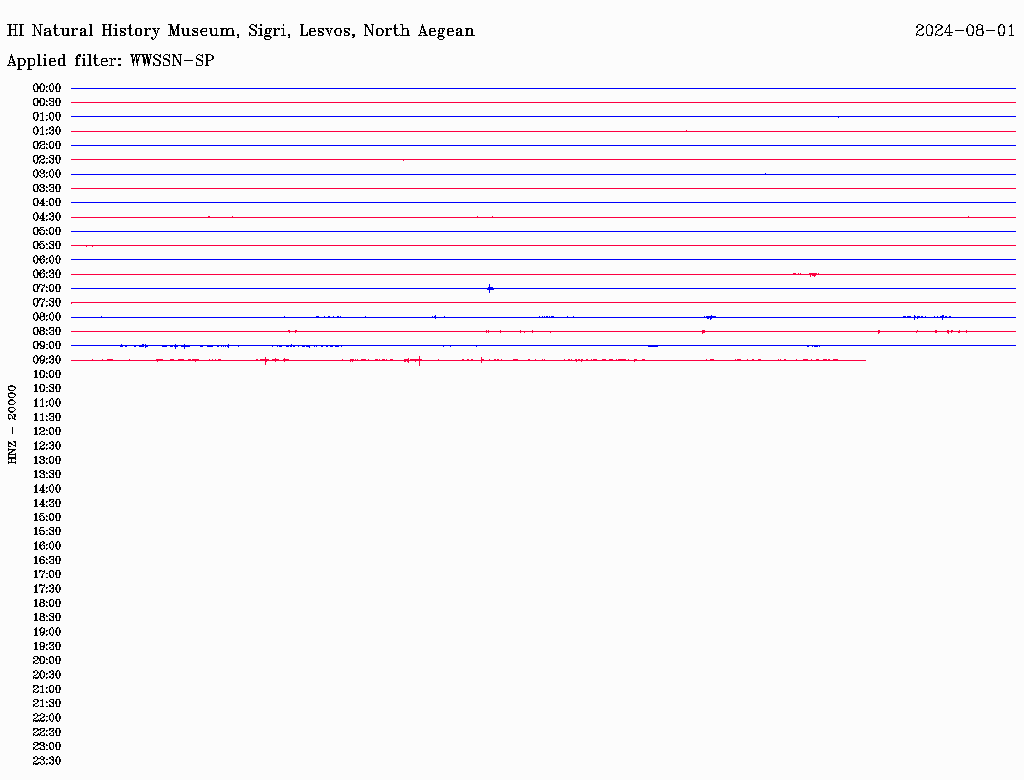Click the 13:00 time label

coord(47,460)
